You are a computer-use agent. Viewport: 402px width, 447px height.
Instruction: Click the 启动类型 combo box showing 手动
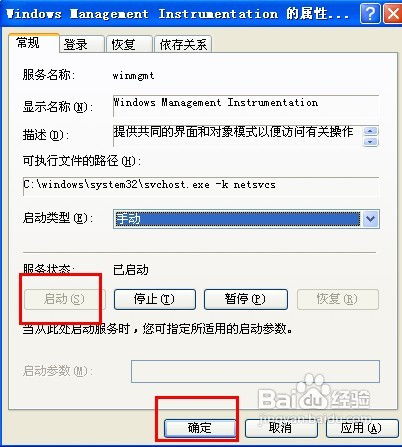click(x=246, y=219)
